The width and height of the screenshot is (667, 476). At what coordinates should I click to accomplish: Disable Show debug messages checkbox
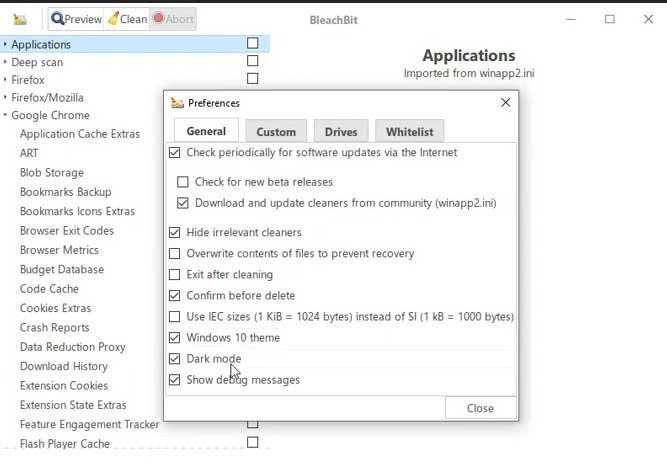[176, 380]
